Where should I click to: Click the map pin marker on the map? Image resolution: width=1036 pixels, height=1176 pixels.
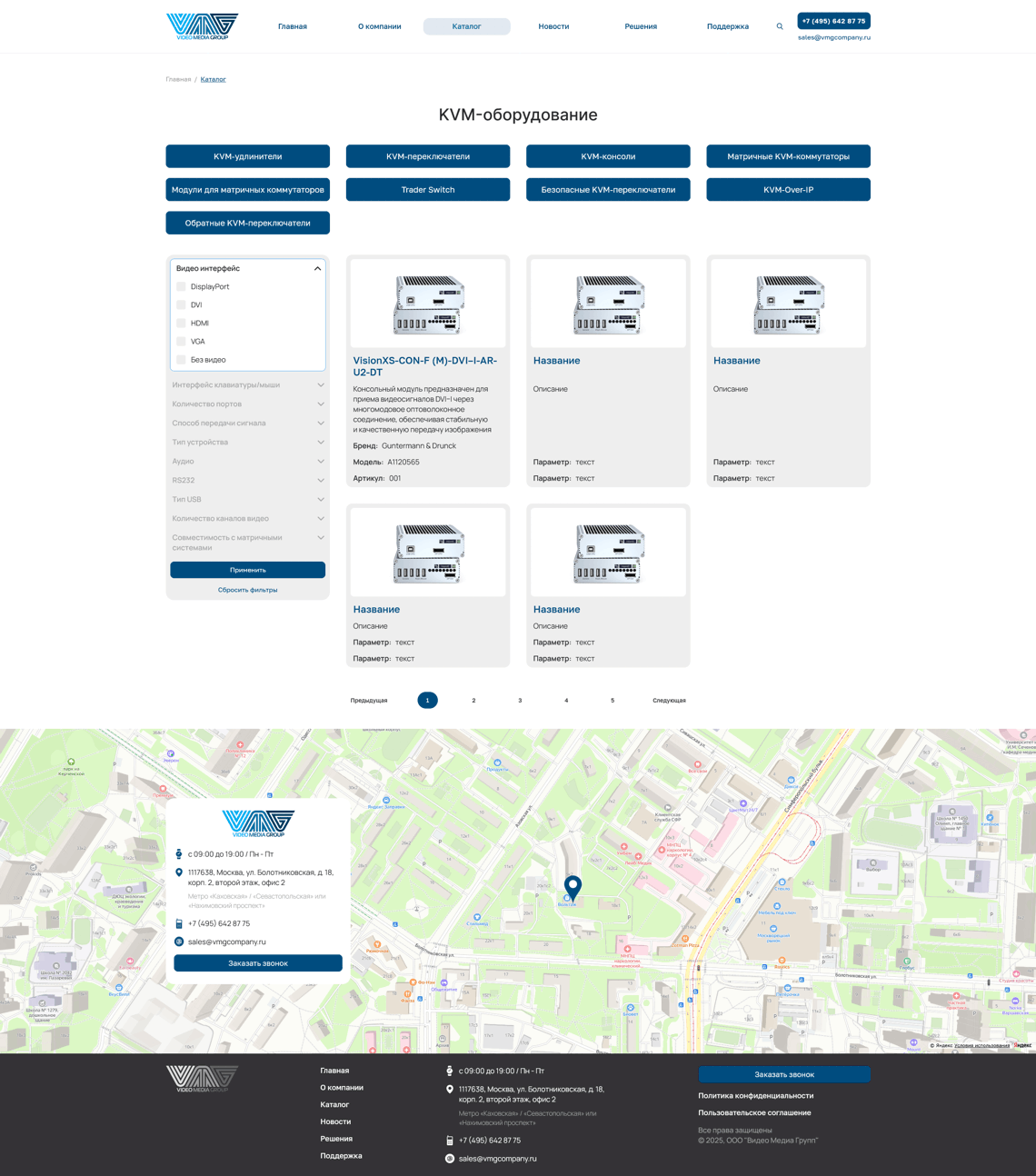point(573,883)
